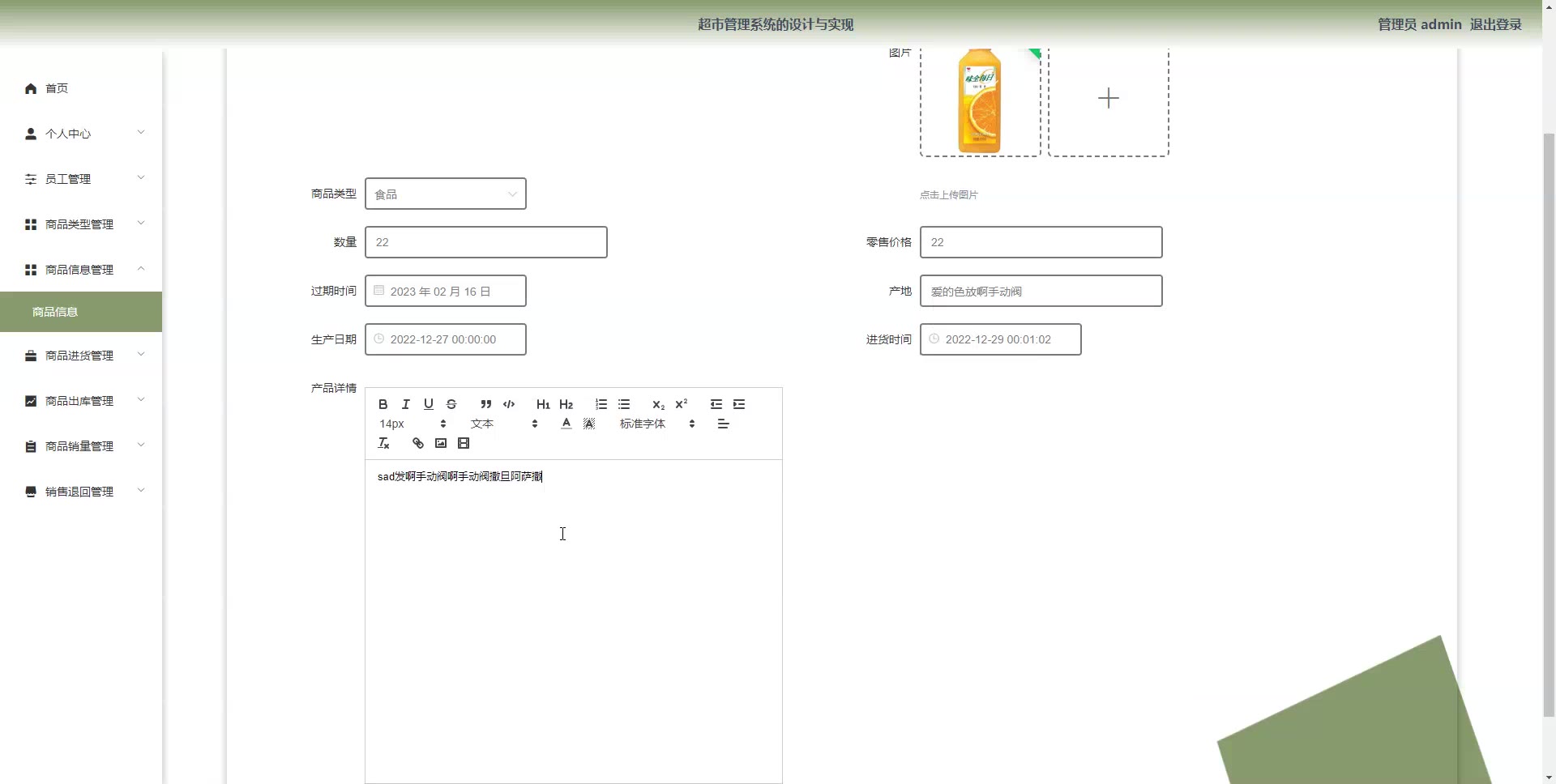Screen dimensions: 1556x784
Task: Focus the 零售价格 retail price input
Action: pos(1041,242)
